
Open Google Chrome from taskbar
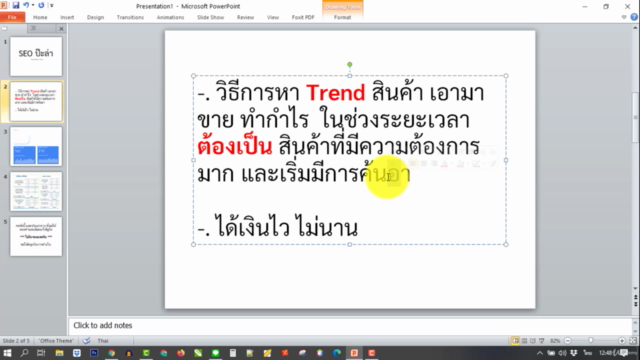click(x=111, y=353)
